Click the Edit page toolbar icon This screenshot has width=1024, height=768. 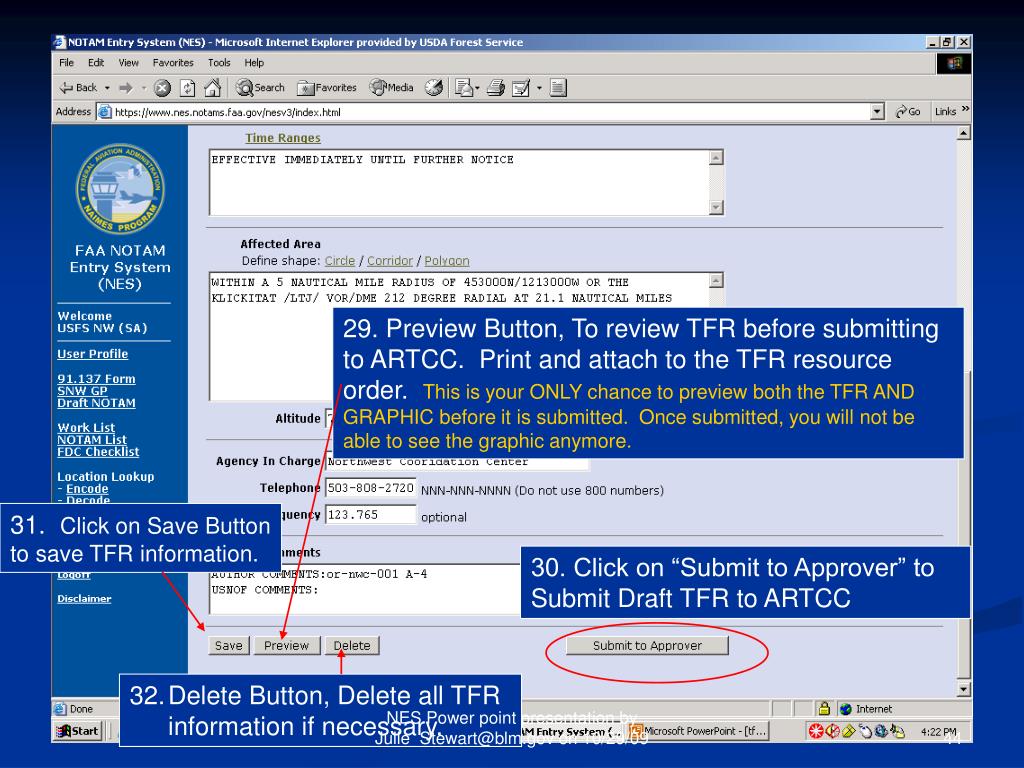click(520, 88)
